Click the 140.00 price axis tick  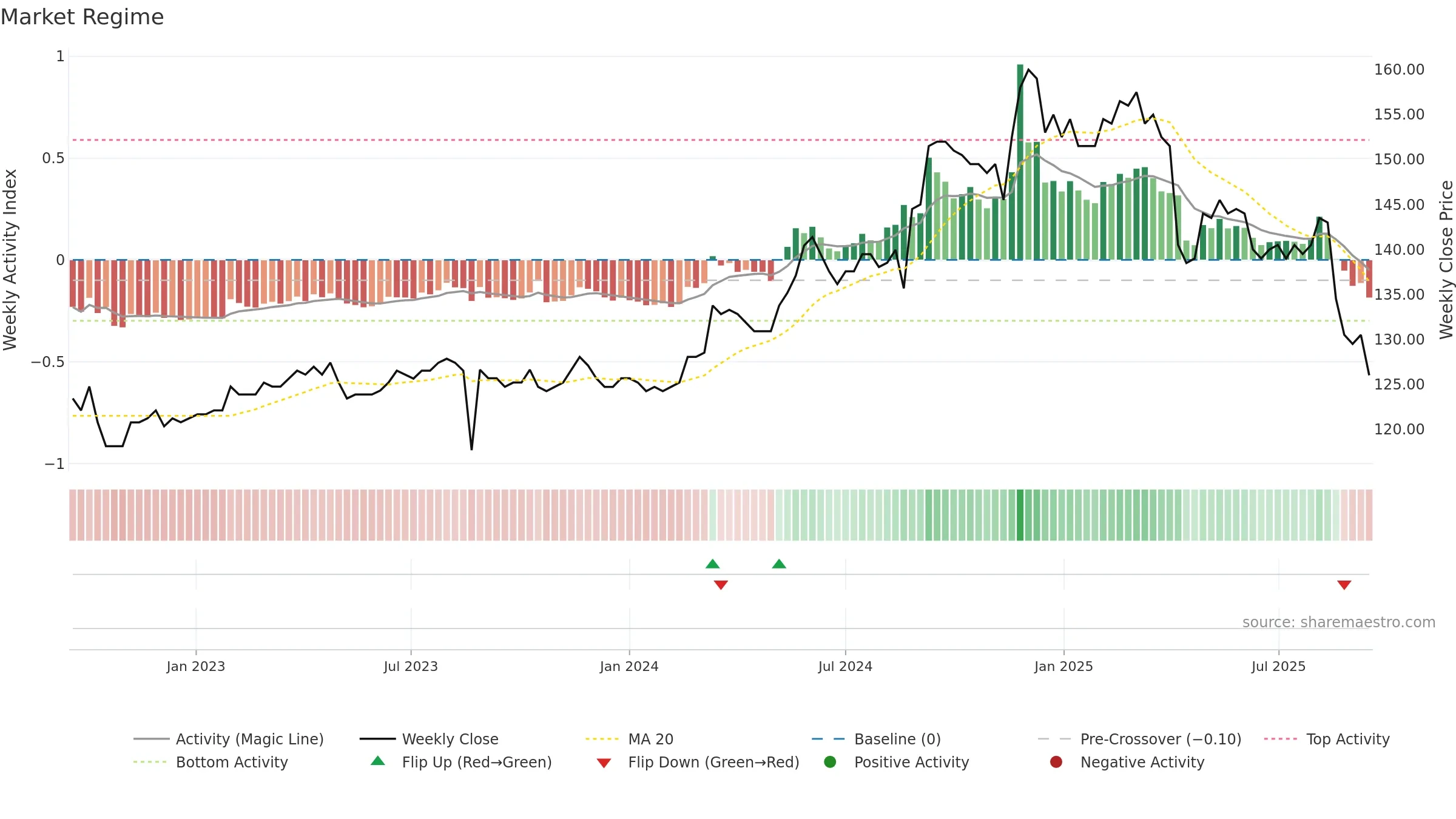(1400, 250)
